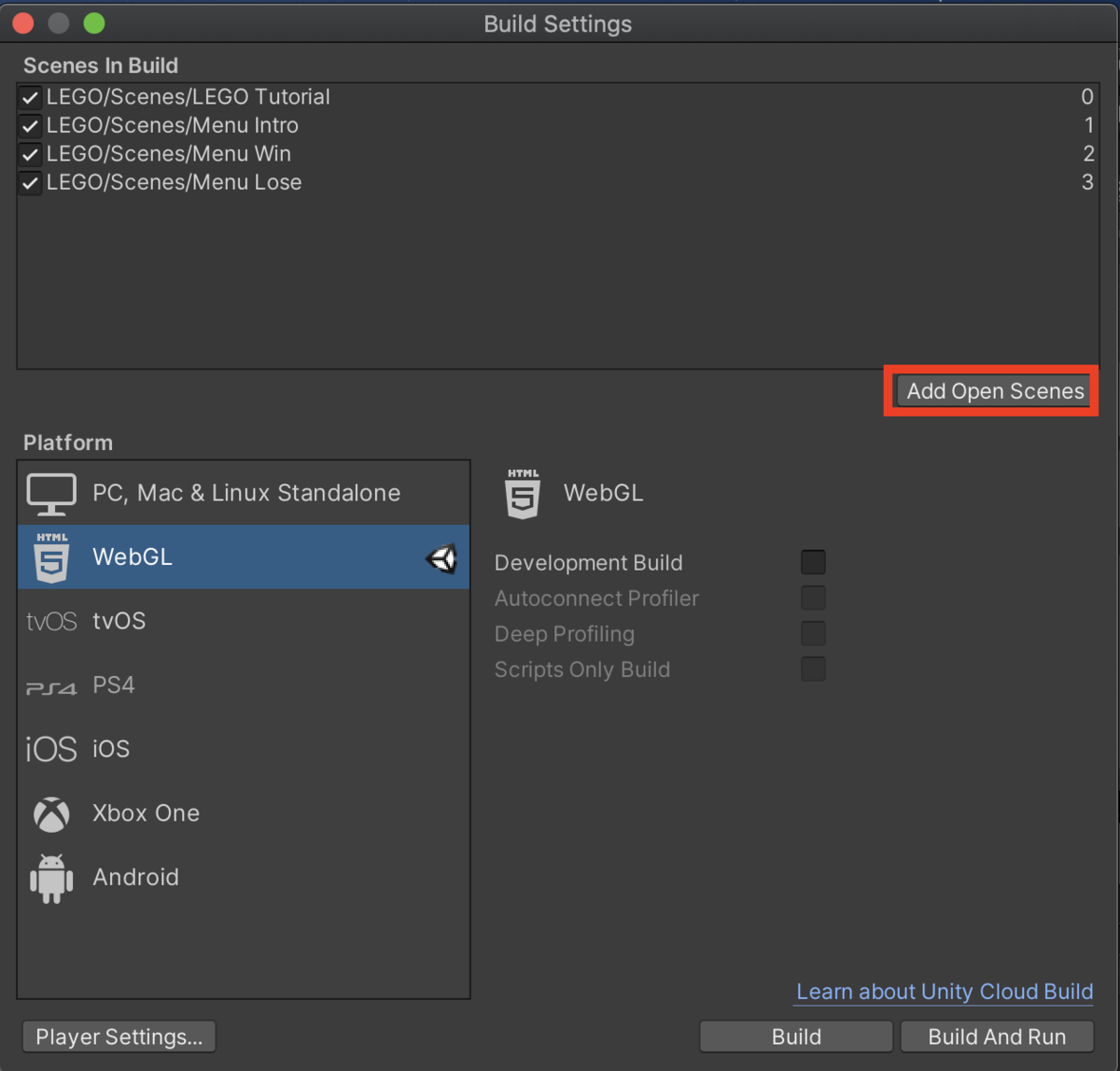
Task: Click the Build button
Action: (796, 1036)
